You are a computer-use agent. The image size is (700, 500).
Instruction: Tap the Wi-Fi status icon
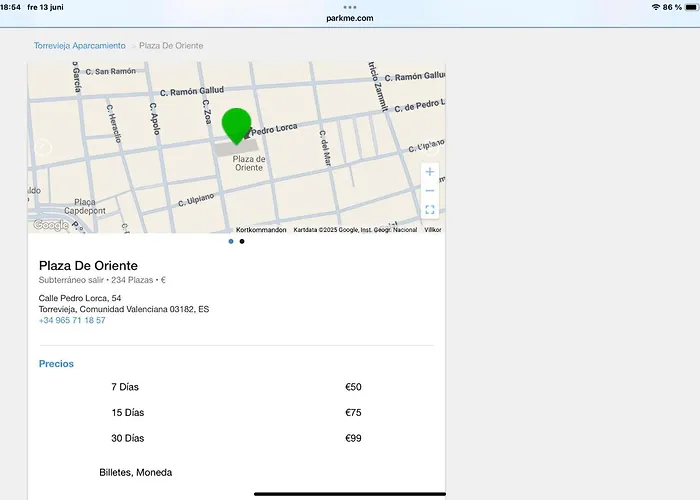[655, 7]
